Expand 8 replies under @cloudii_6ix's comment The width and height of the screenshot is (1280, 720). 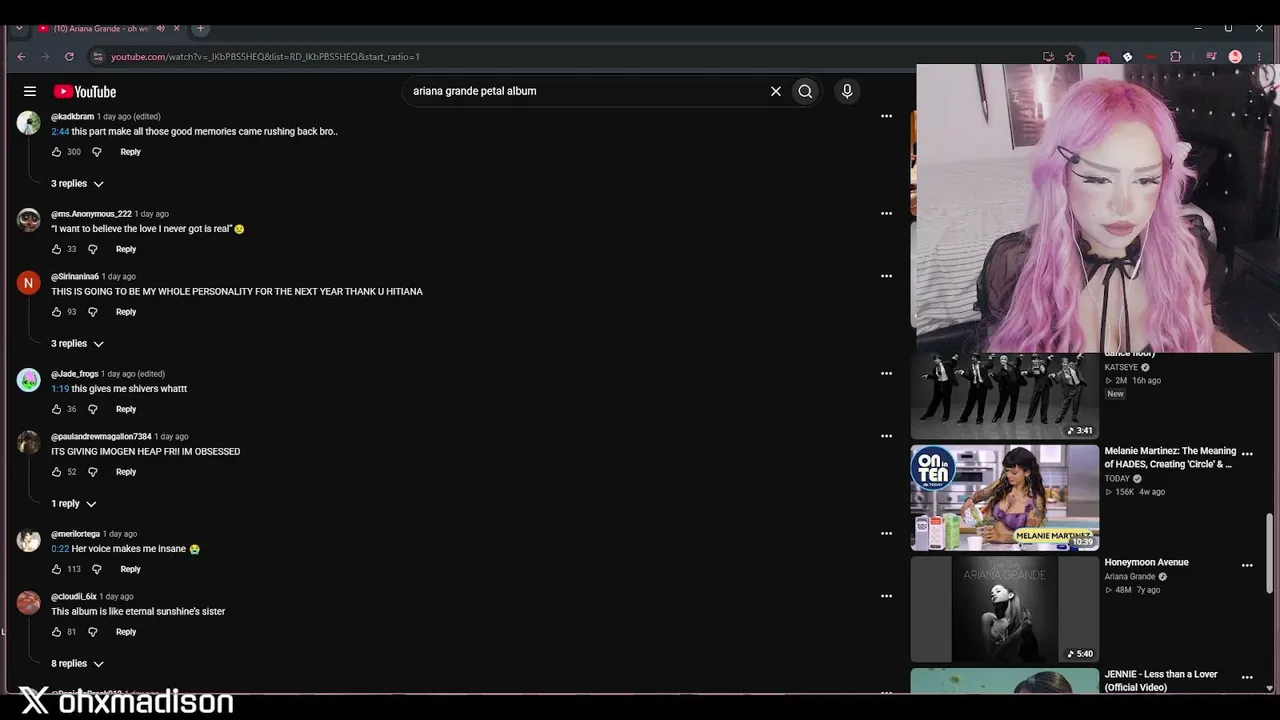pyautogui.click(x=77, y=664)
